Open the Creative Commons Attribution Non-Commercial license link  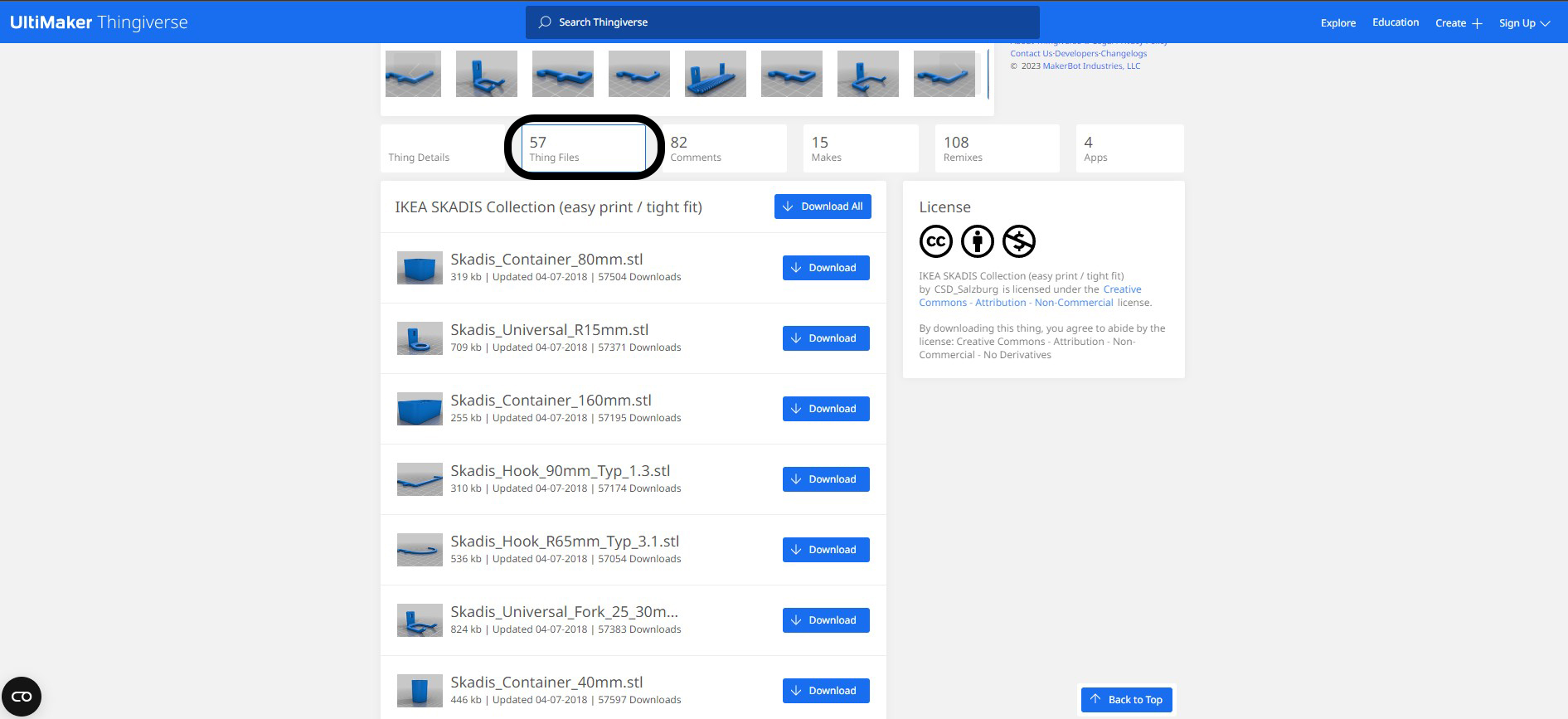(1030, 296)
